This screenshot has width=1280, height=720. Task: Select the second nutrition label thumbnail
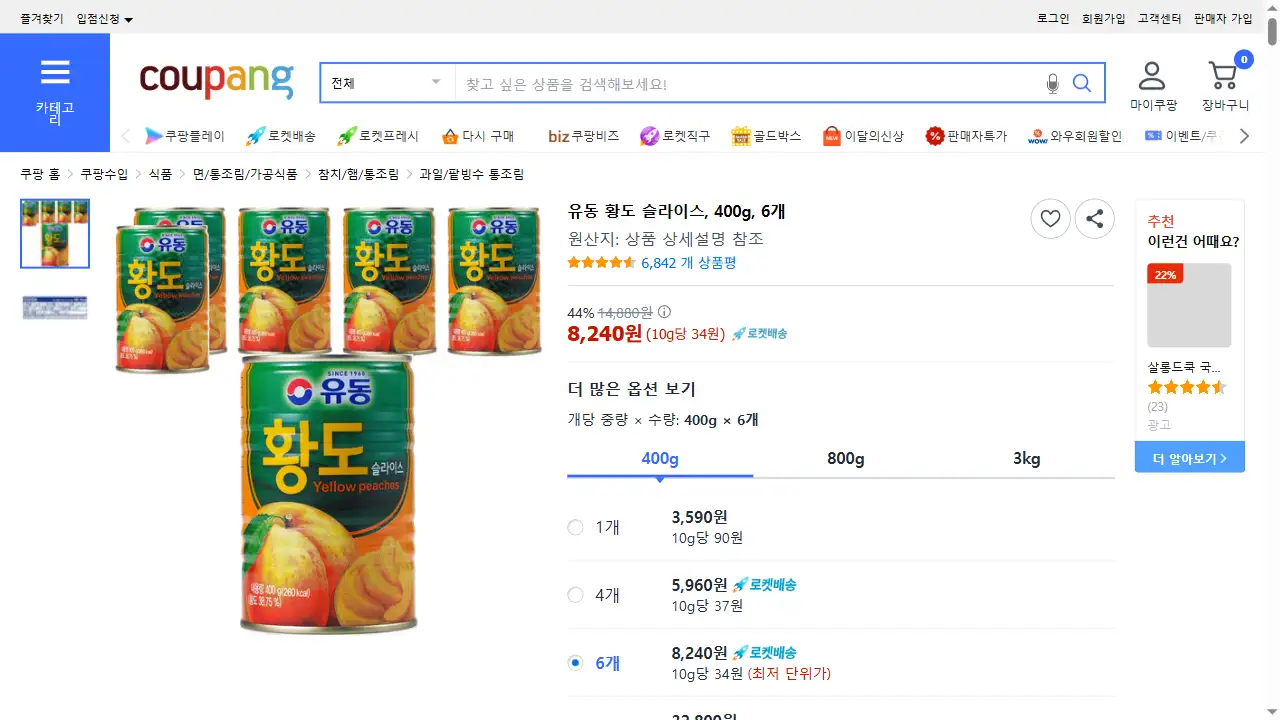click(x=55, y=308)
